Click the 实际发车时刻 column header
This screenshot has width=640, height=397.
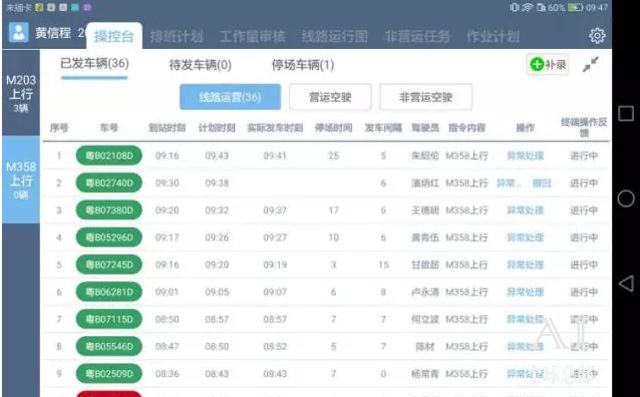point(275,128)
